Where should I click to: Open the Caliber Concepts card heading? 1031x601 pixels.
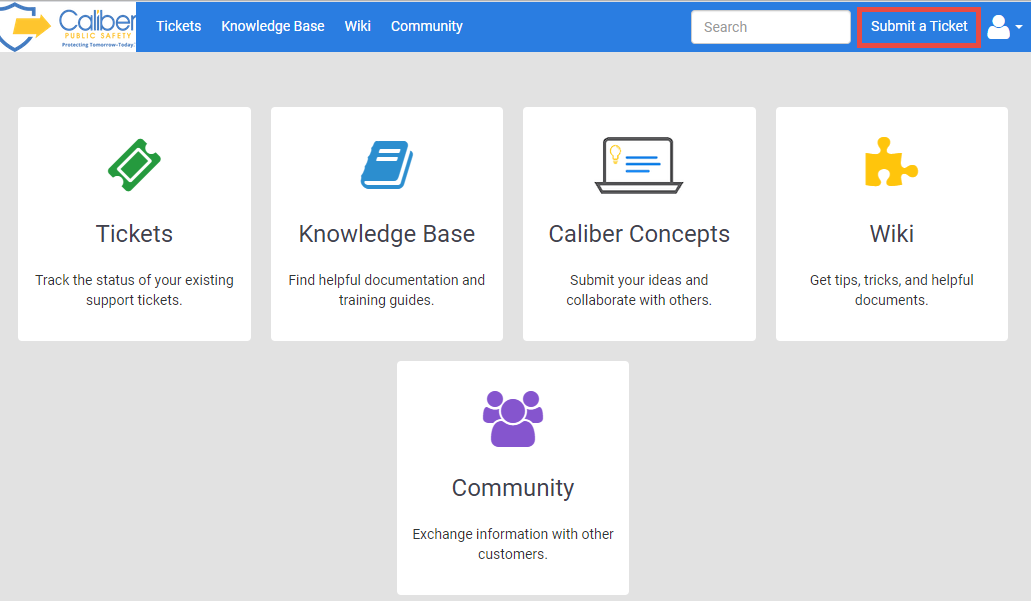pos(639,234)
